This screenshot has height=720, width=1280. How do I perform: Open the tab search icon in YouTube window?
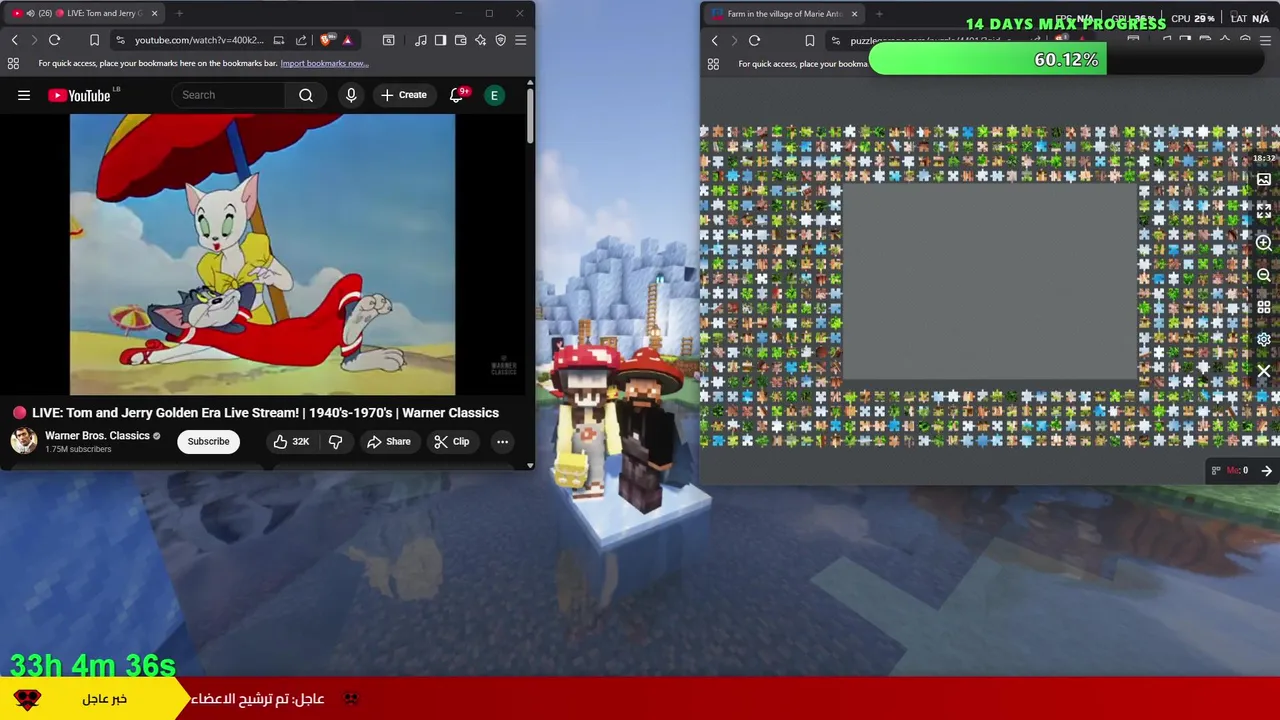click(x=389, y=40)
